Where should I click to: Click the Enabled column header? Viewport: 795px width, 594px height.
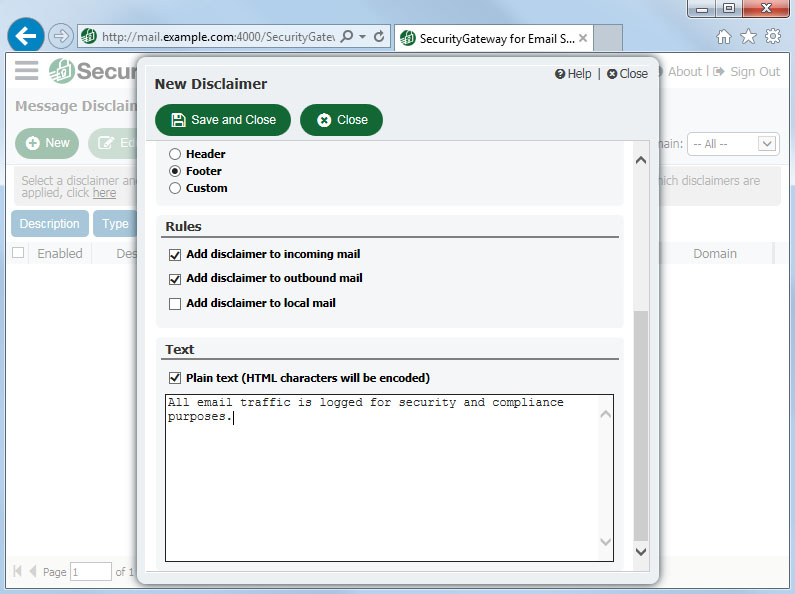(x=60, y=253)
